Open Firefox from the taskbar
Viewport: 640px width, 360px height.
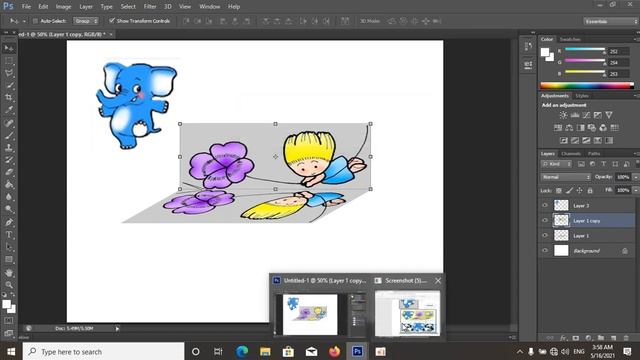pyautogui.click(x=334, y=351)
